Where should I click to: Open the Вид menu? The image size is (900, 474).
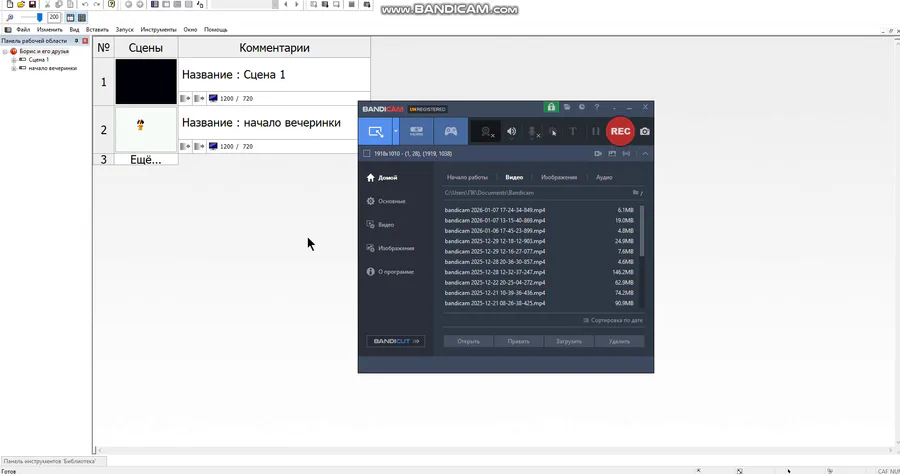(x=74, y=29)
